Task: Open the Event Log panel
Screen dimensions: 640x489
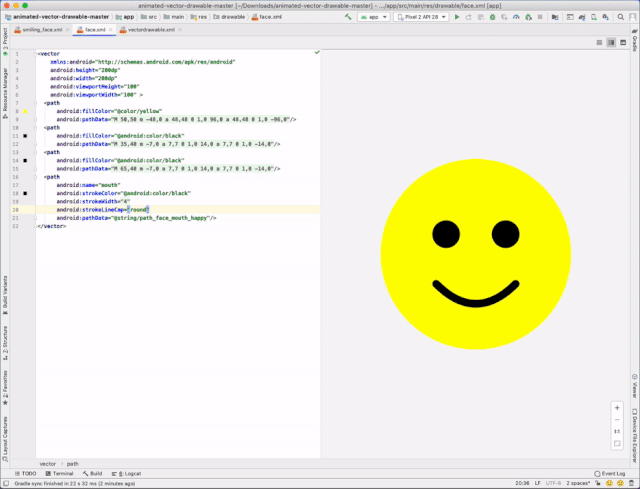Action: pos(612,473)
